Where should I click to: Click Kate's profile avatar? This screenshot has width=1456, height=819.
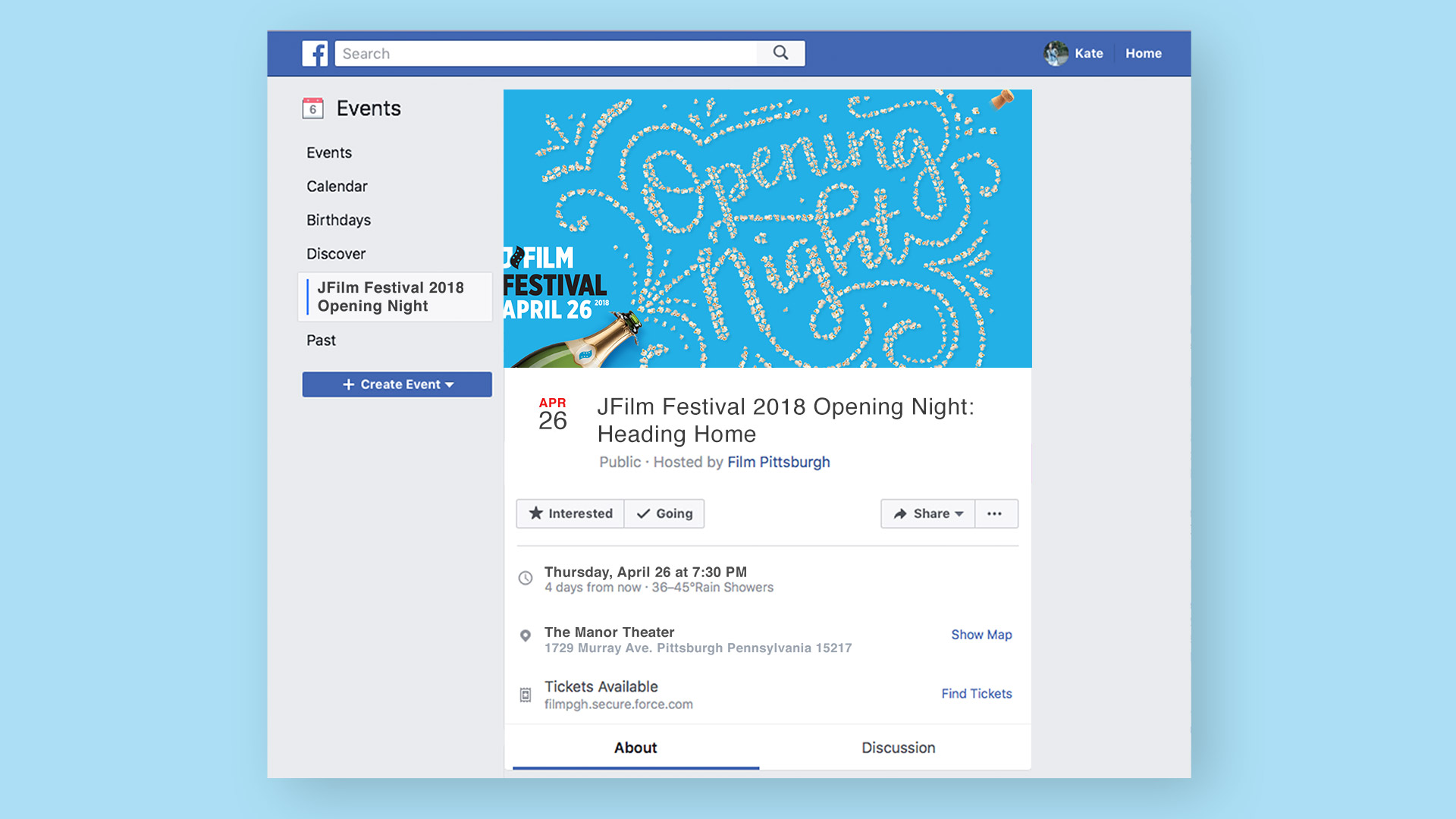click(1056, 53)
